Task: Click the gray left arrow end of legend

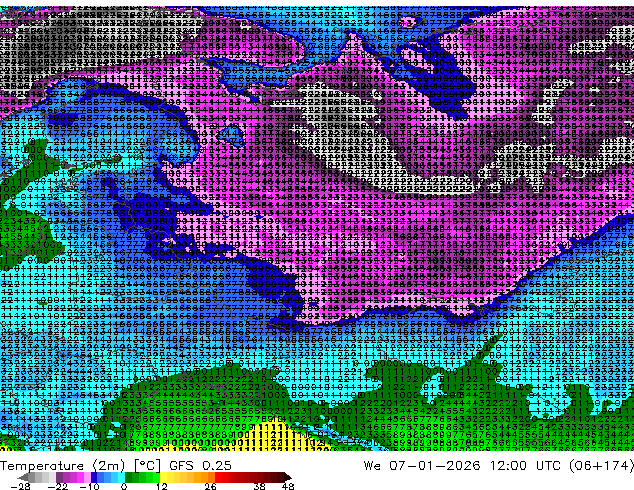Action: pos(23,477)
